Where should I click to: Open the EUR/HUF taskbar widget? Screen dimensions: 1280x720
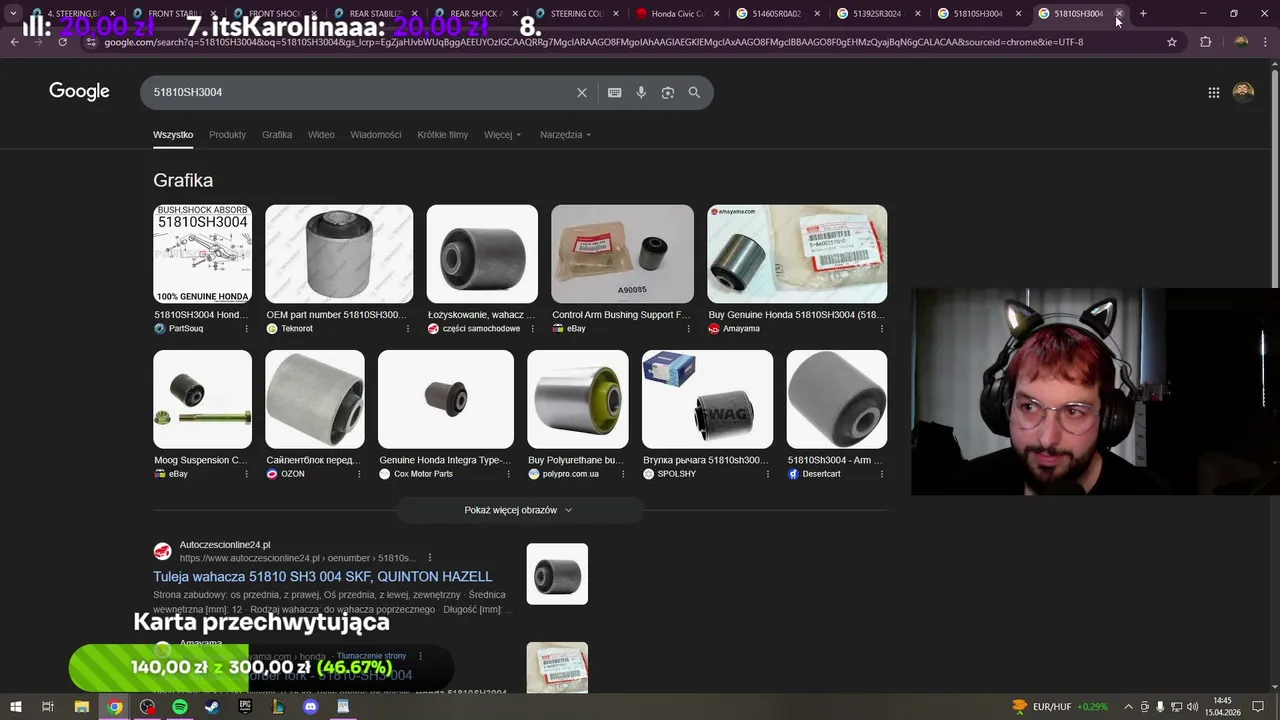click(x=1062, y=706)
